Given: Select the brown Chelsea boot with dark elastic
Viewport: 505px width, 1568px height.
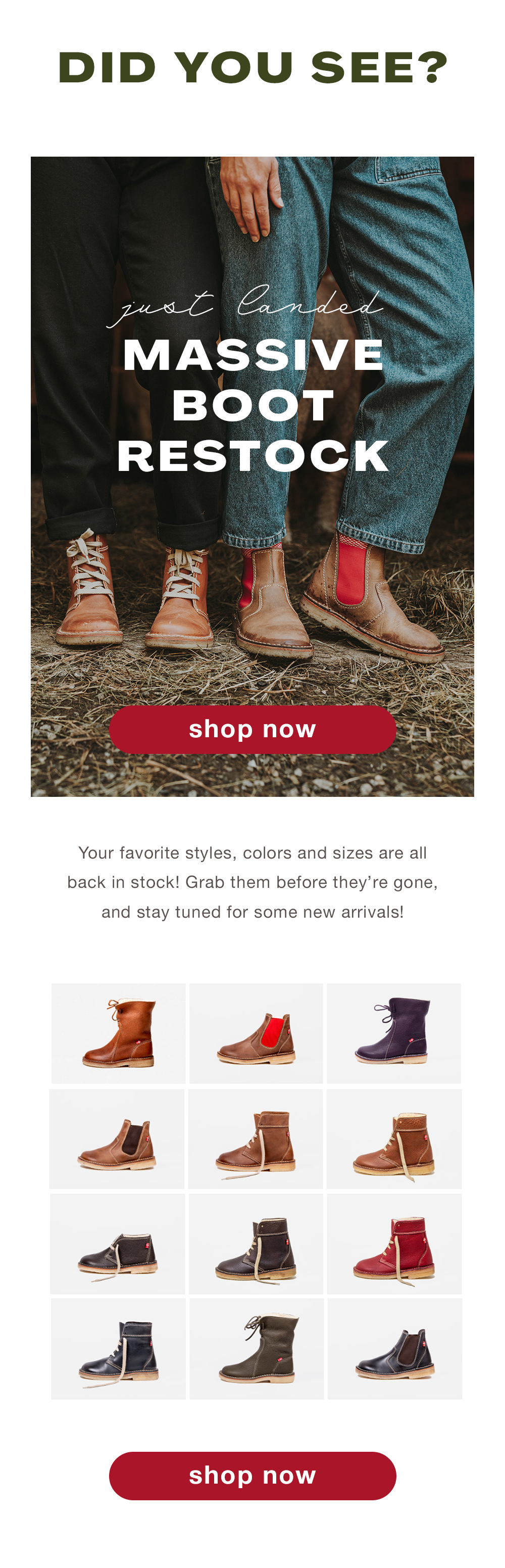Looking at the screenshot, I should [117, 1139].
